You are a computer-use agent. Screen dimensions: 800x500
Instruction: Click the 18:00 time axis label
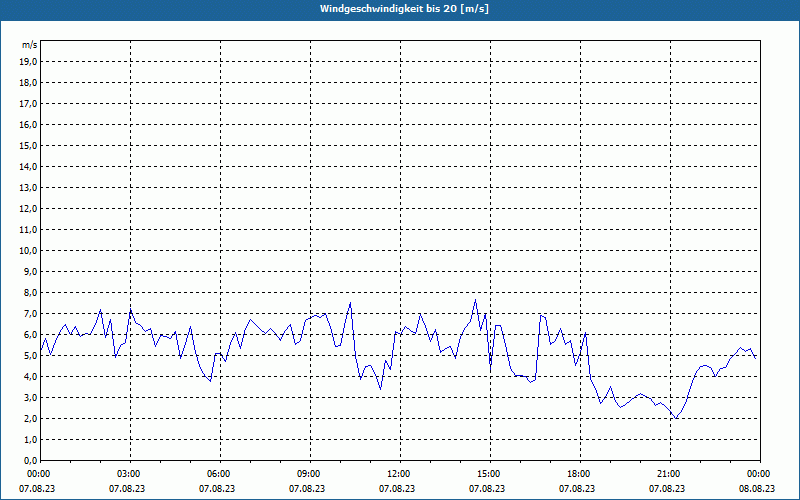(580, 474)
